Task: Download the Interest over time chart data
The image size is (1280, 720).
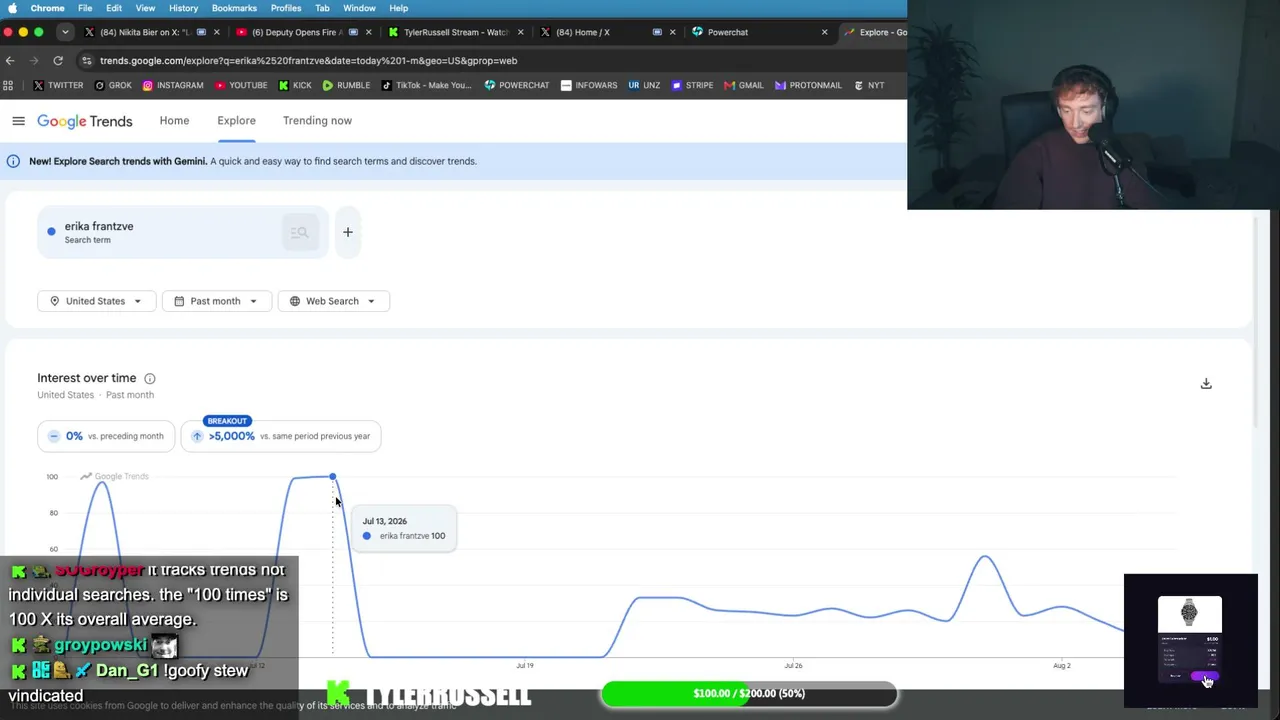Action: (1206, 384)
